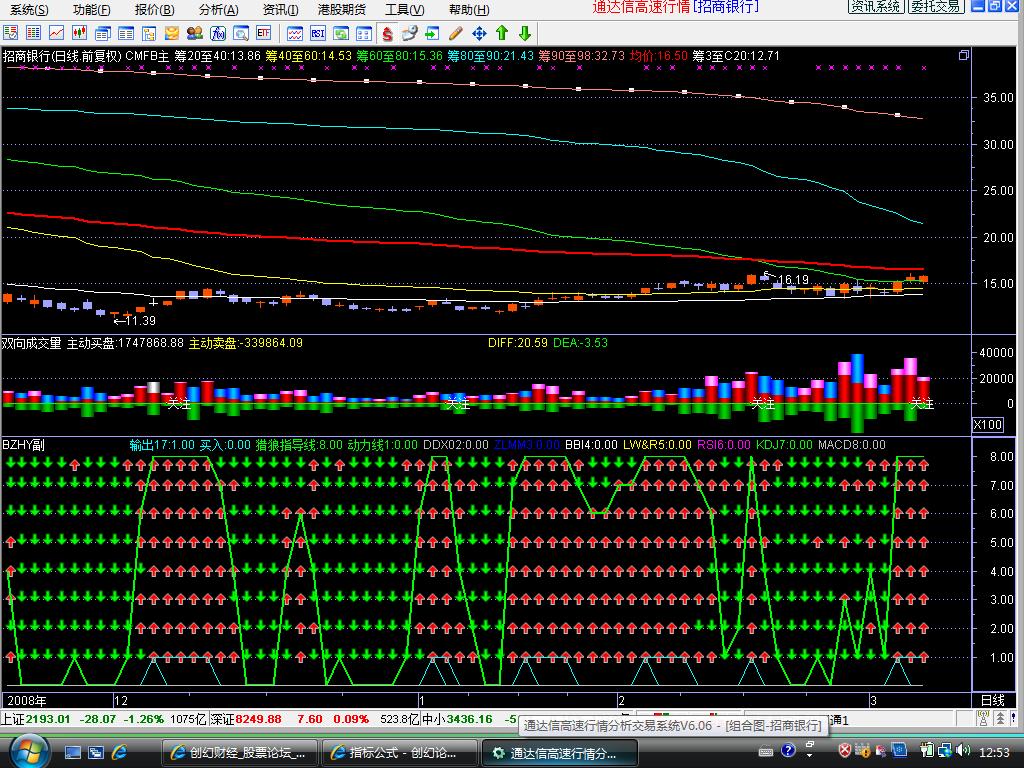Click the volume speaker tray icon
This screenshot has height=768, width=1024.
tap(962, 750)
